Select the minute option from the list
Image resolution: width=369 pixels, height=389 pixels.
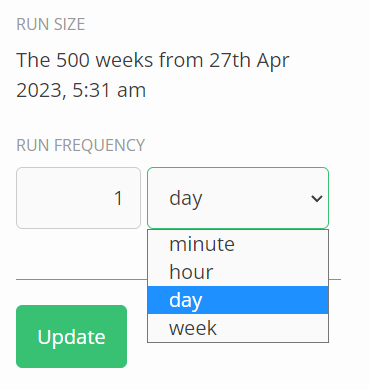click(238, 244)
